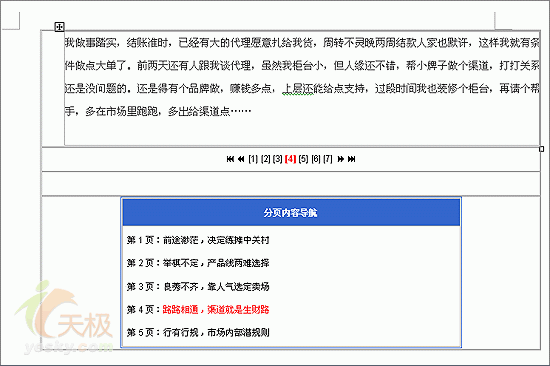Click the first paragraph line starting 我做事踏实

tap(302, 43)
